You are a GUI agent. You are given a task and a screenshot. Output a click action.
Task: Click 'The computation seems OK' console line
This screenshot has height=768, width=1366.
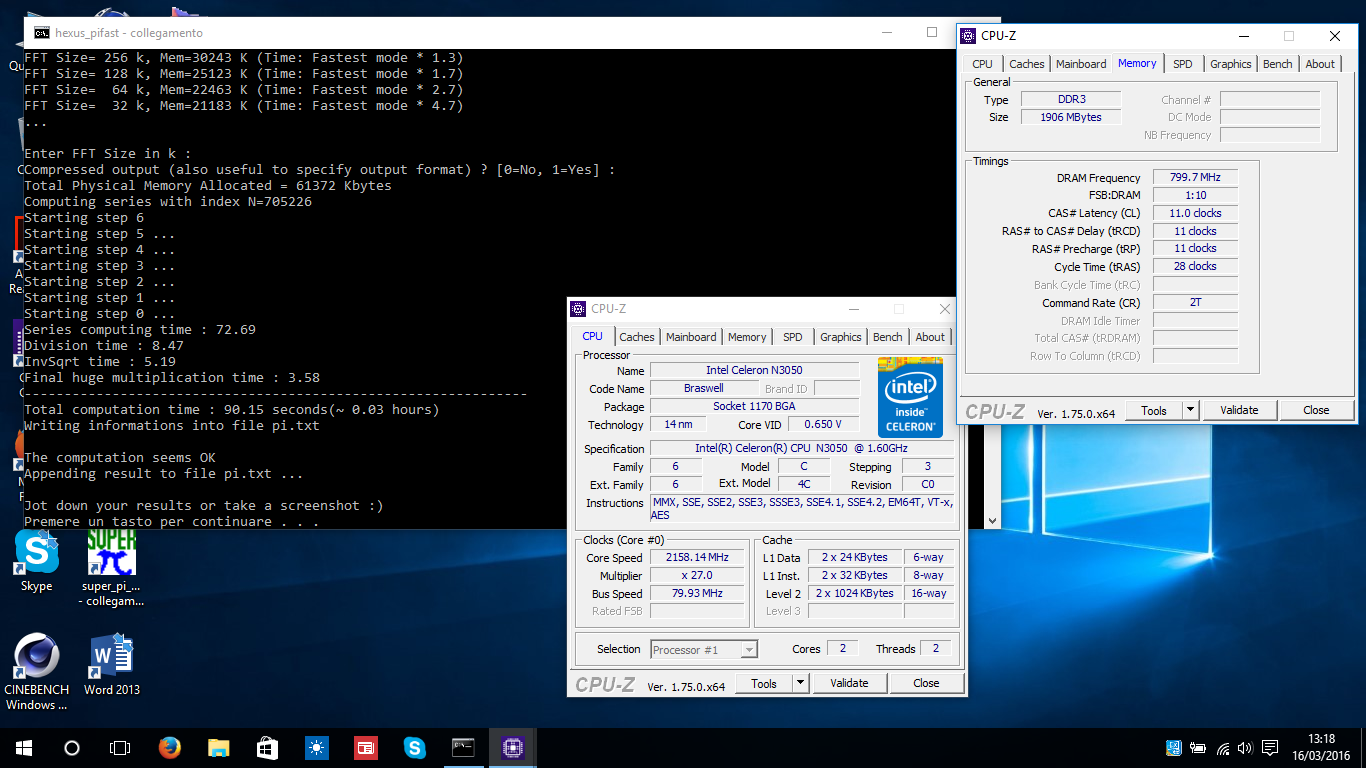pyautogui.click(x=120, y=457)
